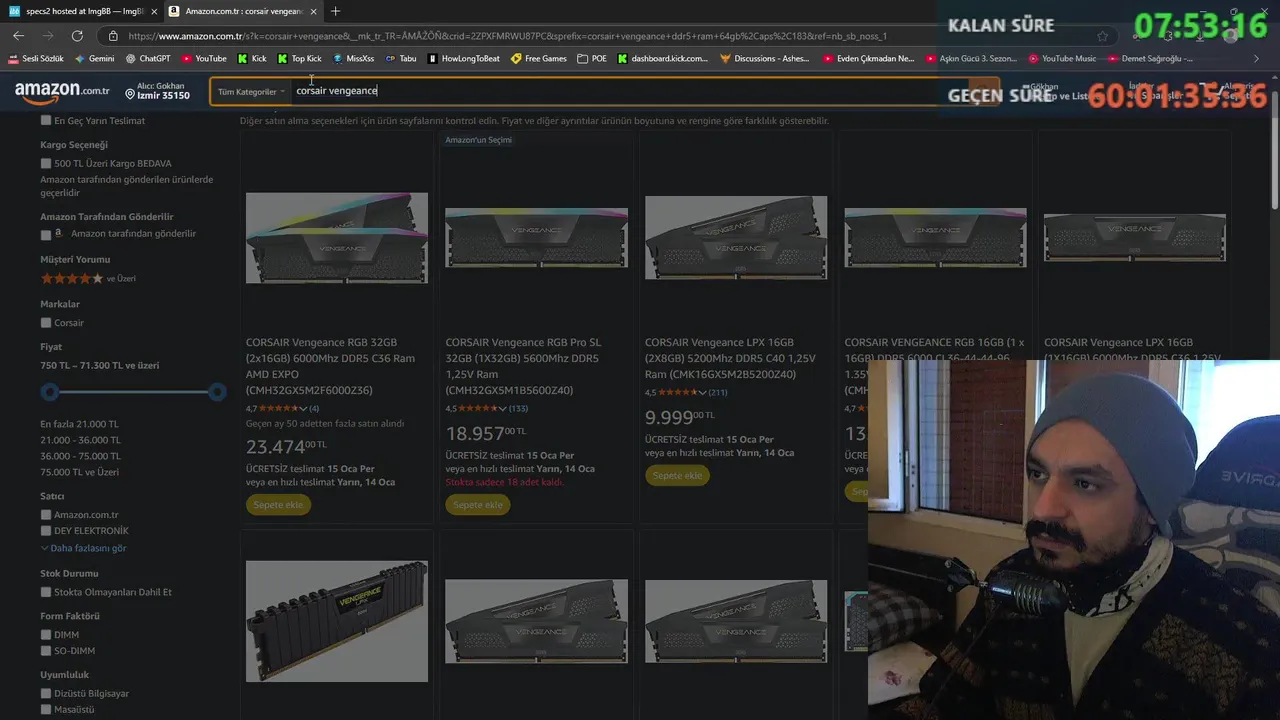Check 500 TL Üzeri Kargo BEDAVA
Image resolution: width=1280 pixels, height=720 pixels.
[46, 163]
